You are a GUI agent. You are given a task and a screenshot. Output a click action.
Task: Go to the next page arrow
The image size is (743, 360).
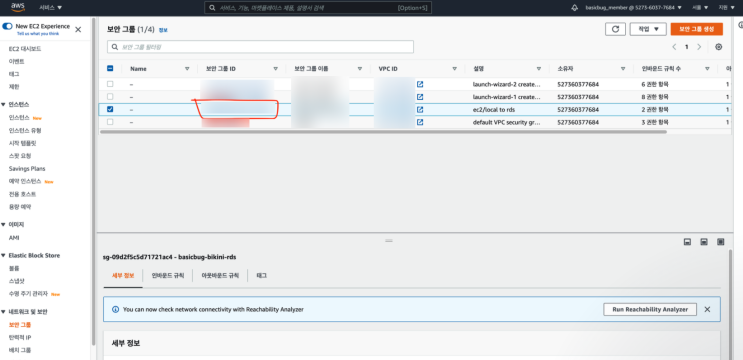(699, 47)
